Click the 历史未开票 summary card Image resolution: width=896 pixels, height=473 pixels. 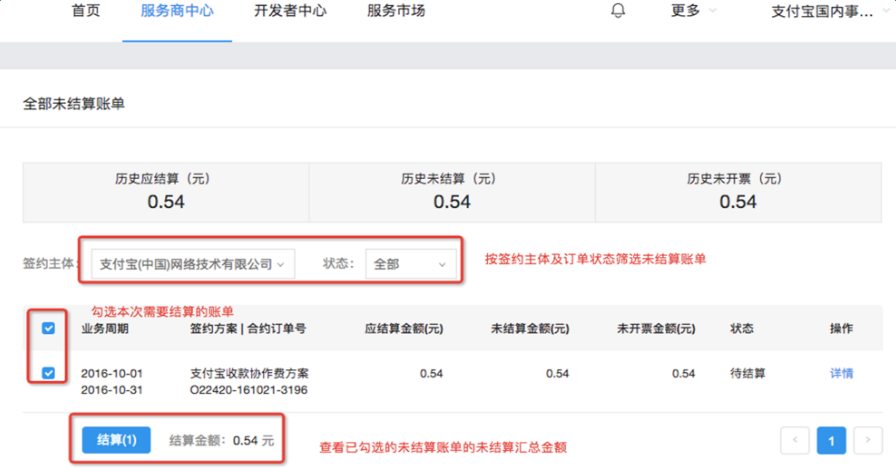pyautogui.click(x=737, y=191)
